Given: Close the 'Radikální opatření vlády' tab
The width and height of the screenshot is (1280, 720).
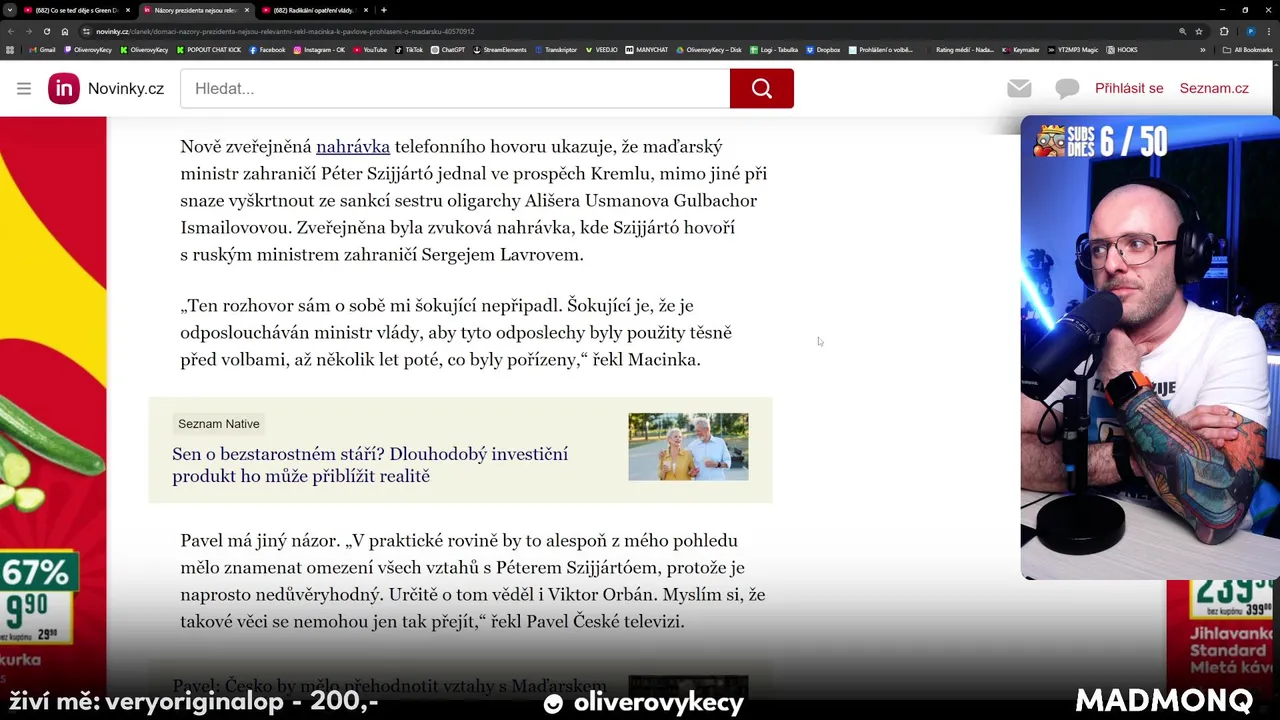Looking at the screenshot, I should [x=366, y=10].
